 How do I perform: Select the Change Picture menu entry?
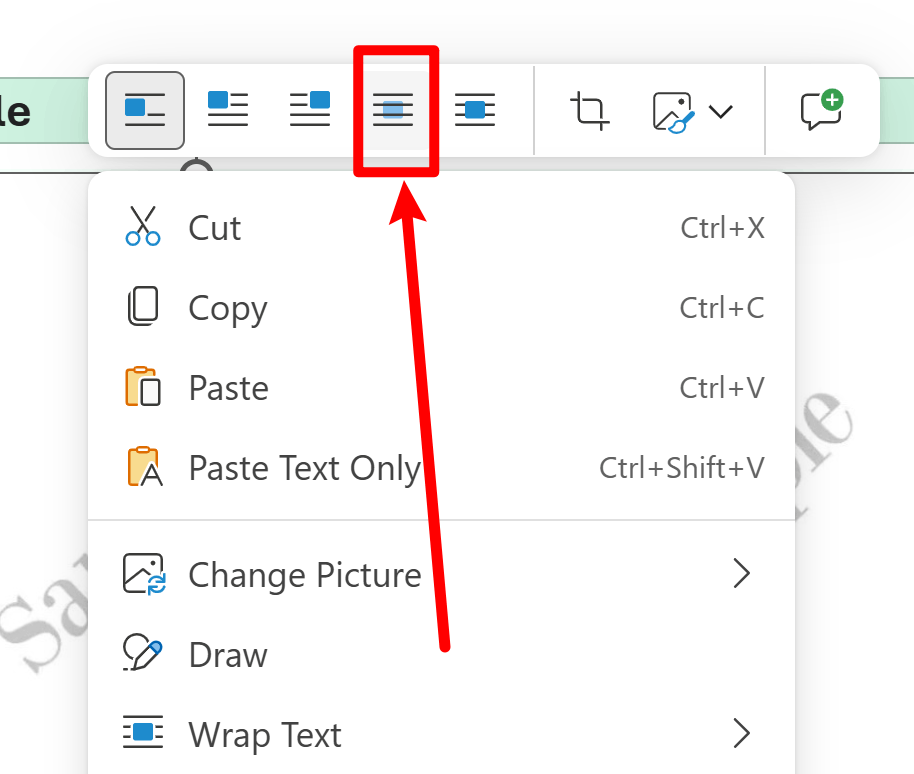pos(304,575)
